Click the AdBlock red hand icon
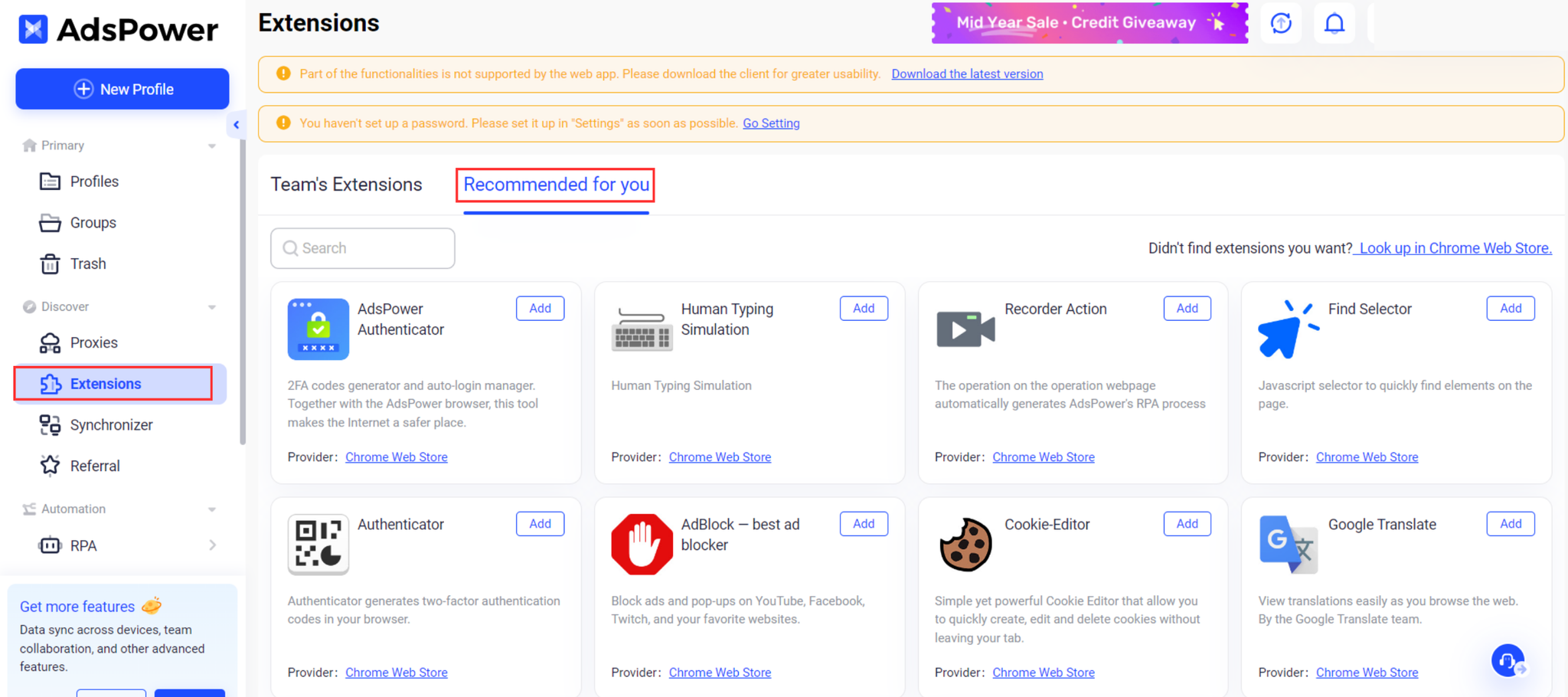This screenshot has height=697, width=1568. [x=642, y=545]
